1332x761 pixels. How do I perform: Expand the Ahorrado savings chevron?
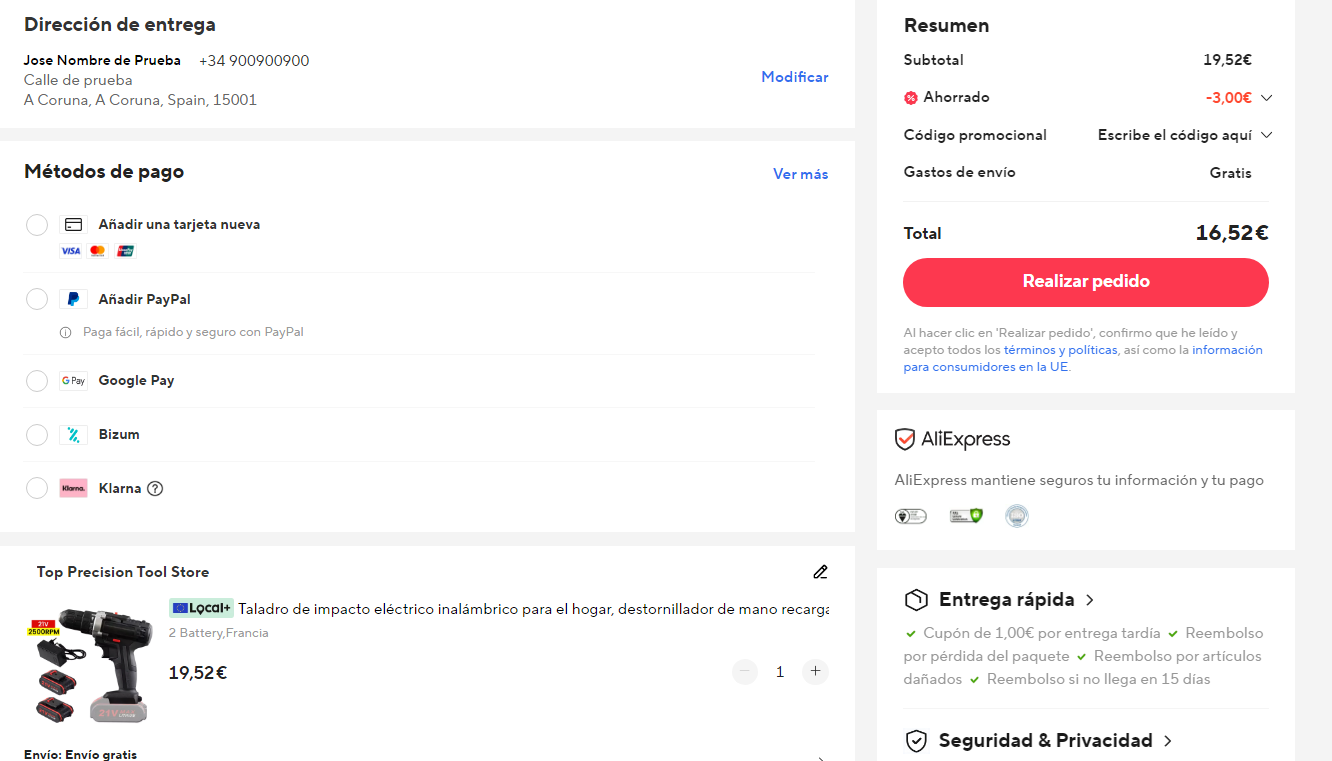pos(1266,98)
